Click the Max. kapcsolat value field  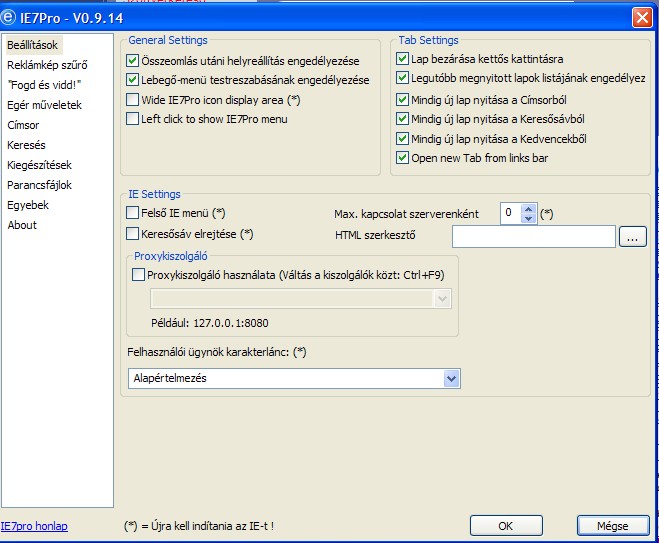510,213
